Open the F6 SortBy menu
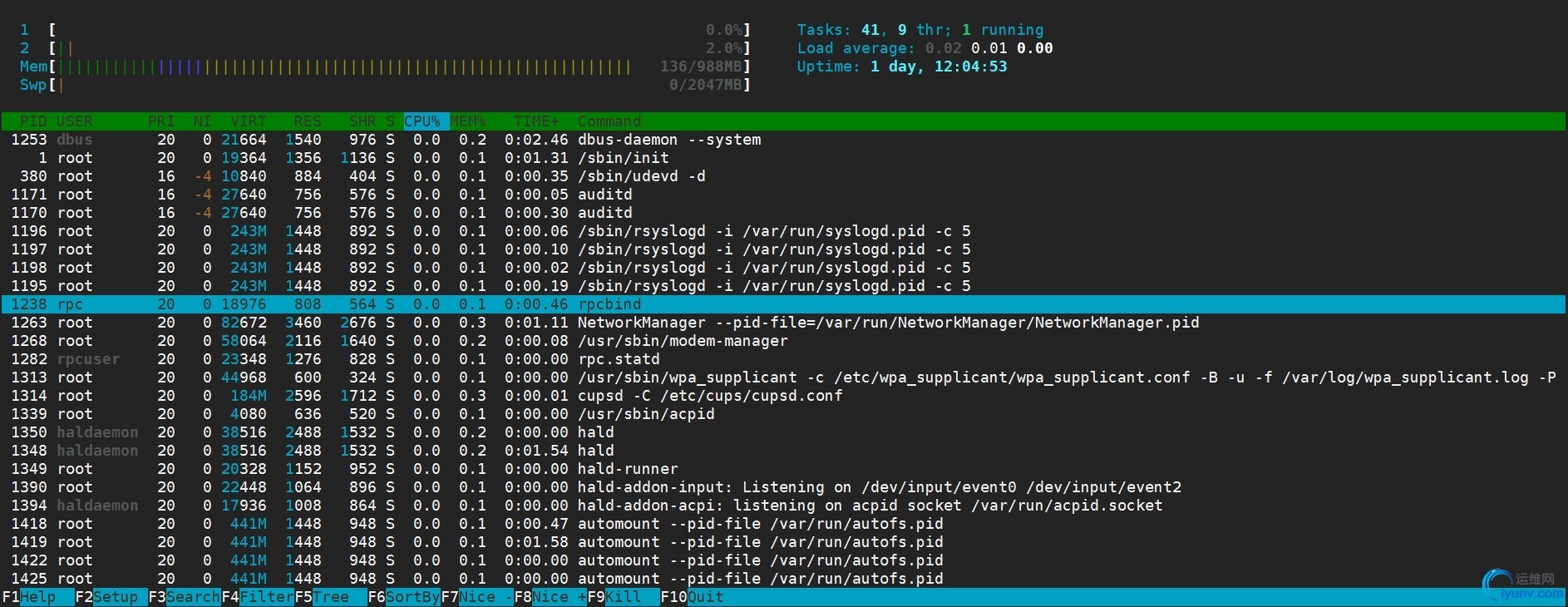The image size is (1568, 607). point(403,597)
